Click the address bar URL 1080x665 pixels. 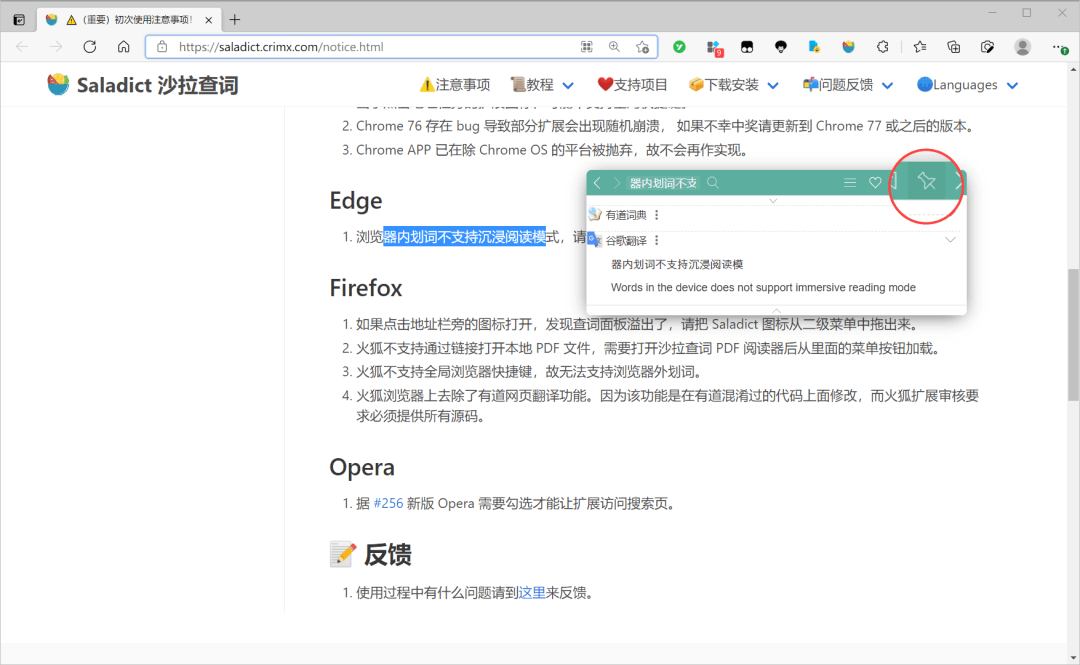click(x=281, y=47)
